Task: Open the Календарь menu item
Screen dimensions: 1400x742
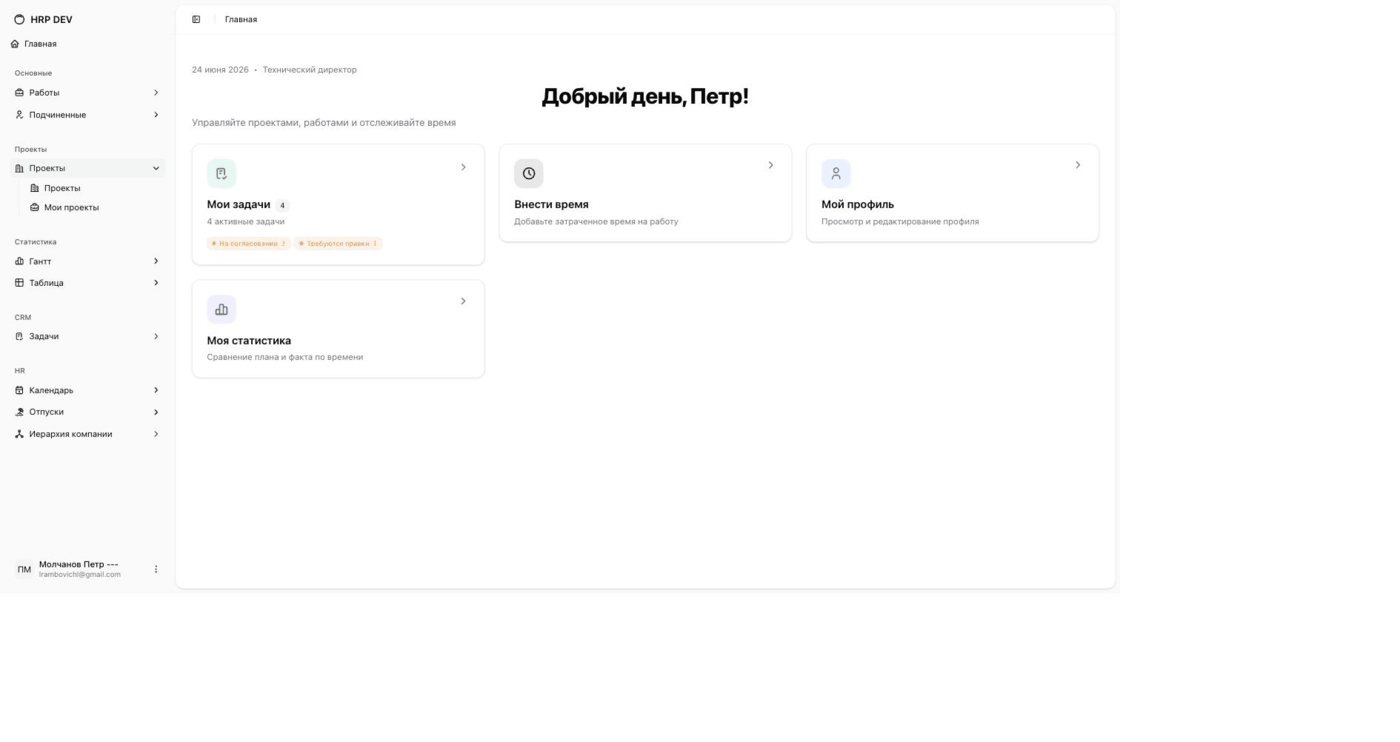Action: [x=87, y=390]
